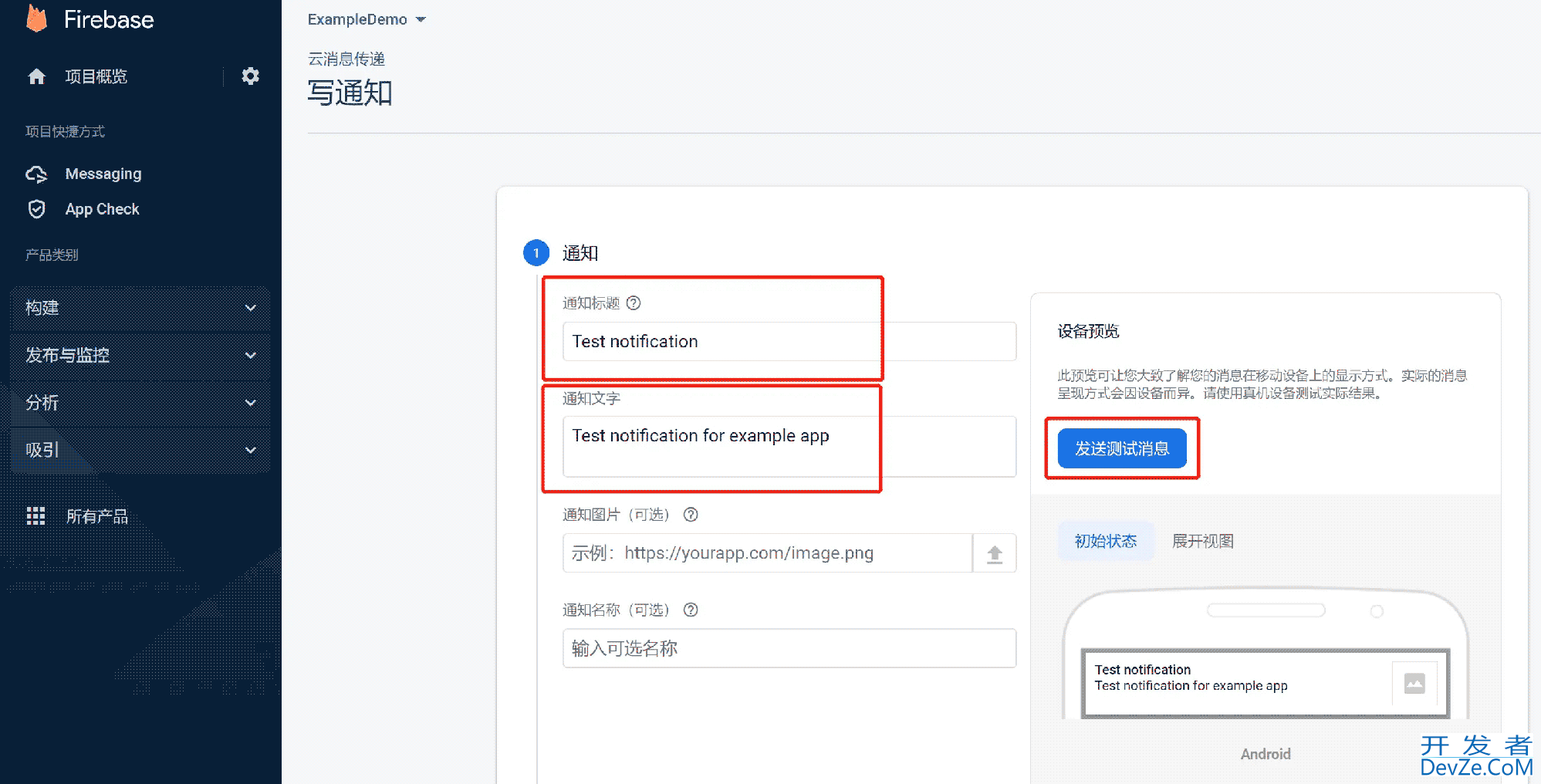
Task: Click the 发送测试消息 button
Action: (1122, 448)
